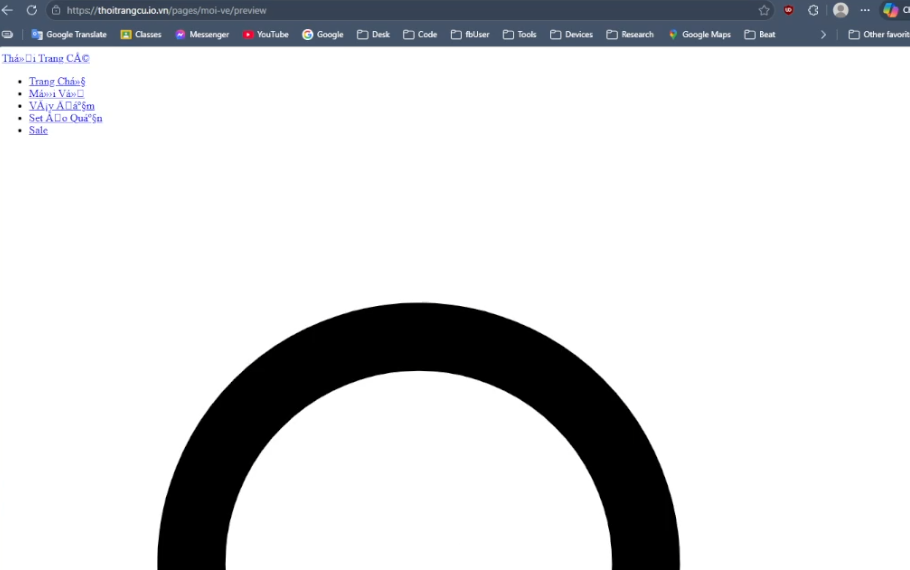
Task: Open the Research bookmarks folder
Action: (630, 34)
